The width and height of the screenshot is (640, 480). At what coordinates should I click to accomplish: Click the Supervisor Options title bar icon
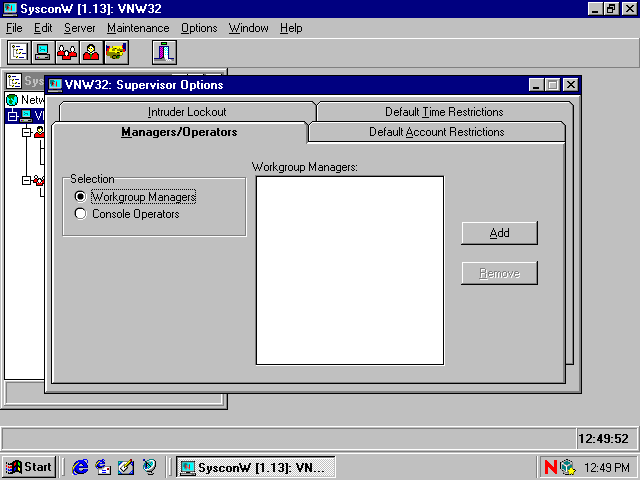55,85
